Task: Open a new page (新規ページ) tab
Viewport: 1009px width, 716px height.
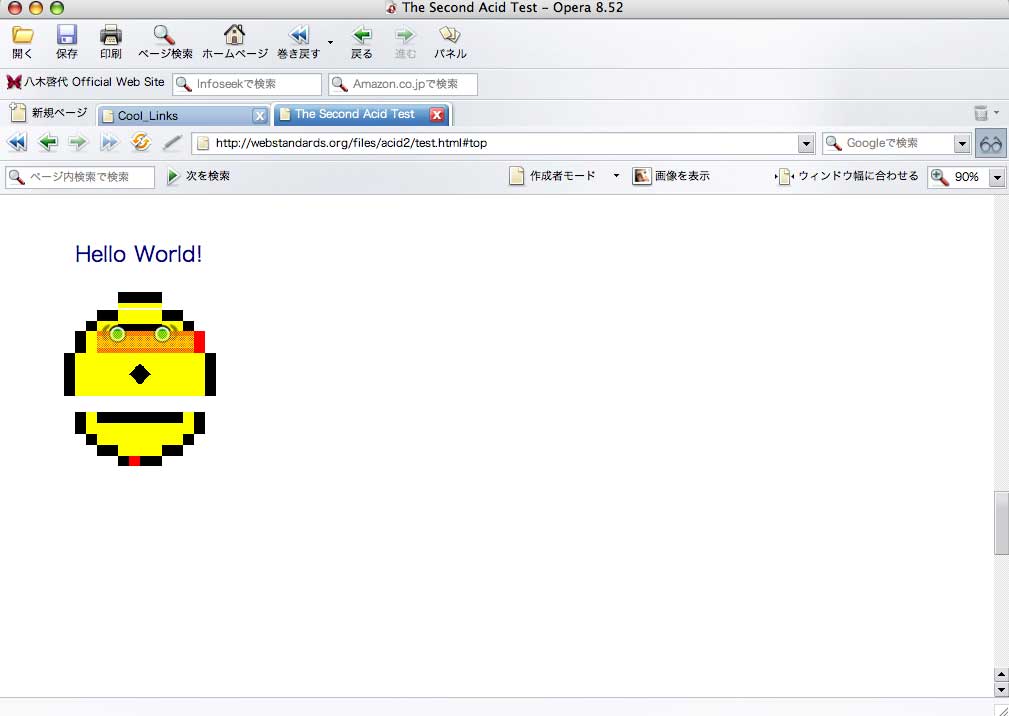Action: pyautogui.click(x=48, y=113)
